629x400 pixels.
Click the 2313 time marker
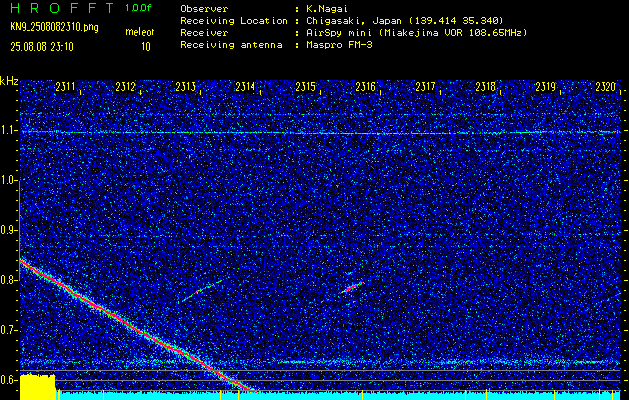(x=185, y=87)
